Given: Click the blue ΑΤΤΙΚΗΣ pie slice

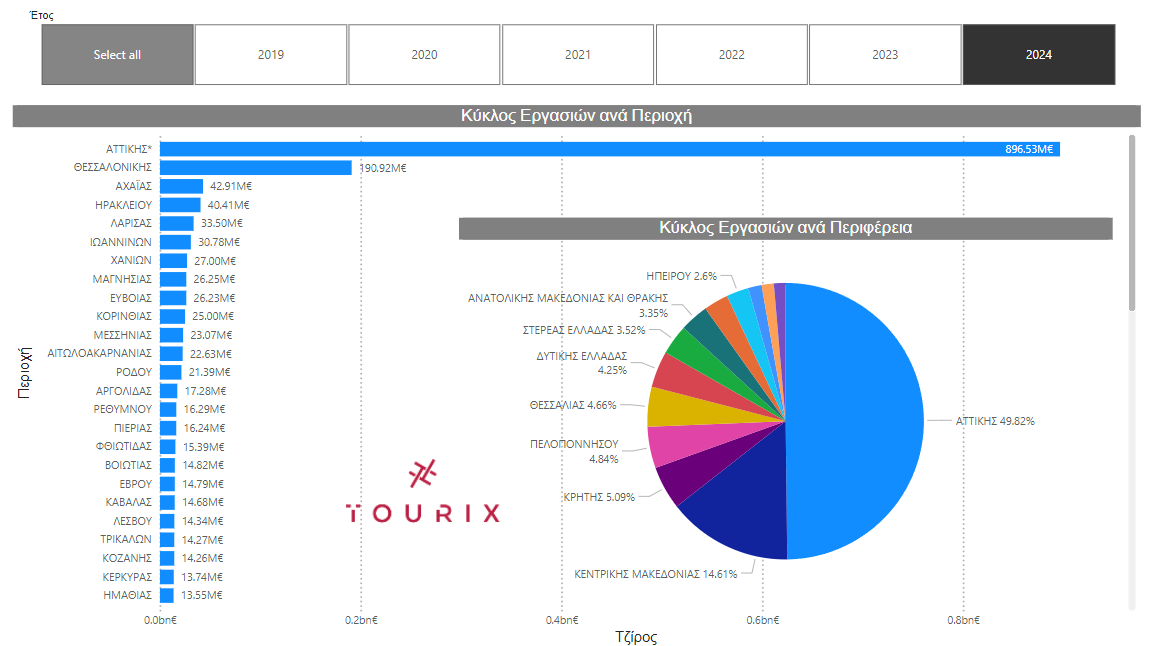Looking at the screenshot, I should pyautogui.click(x=860, y=420).
